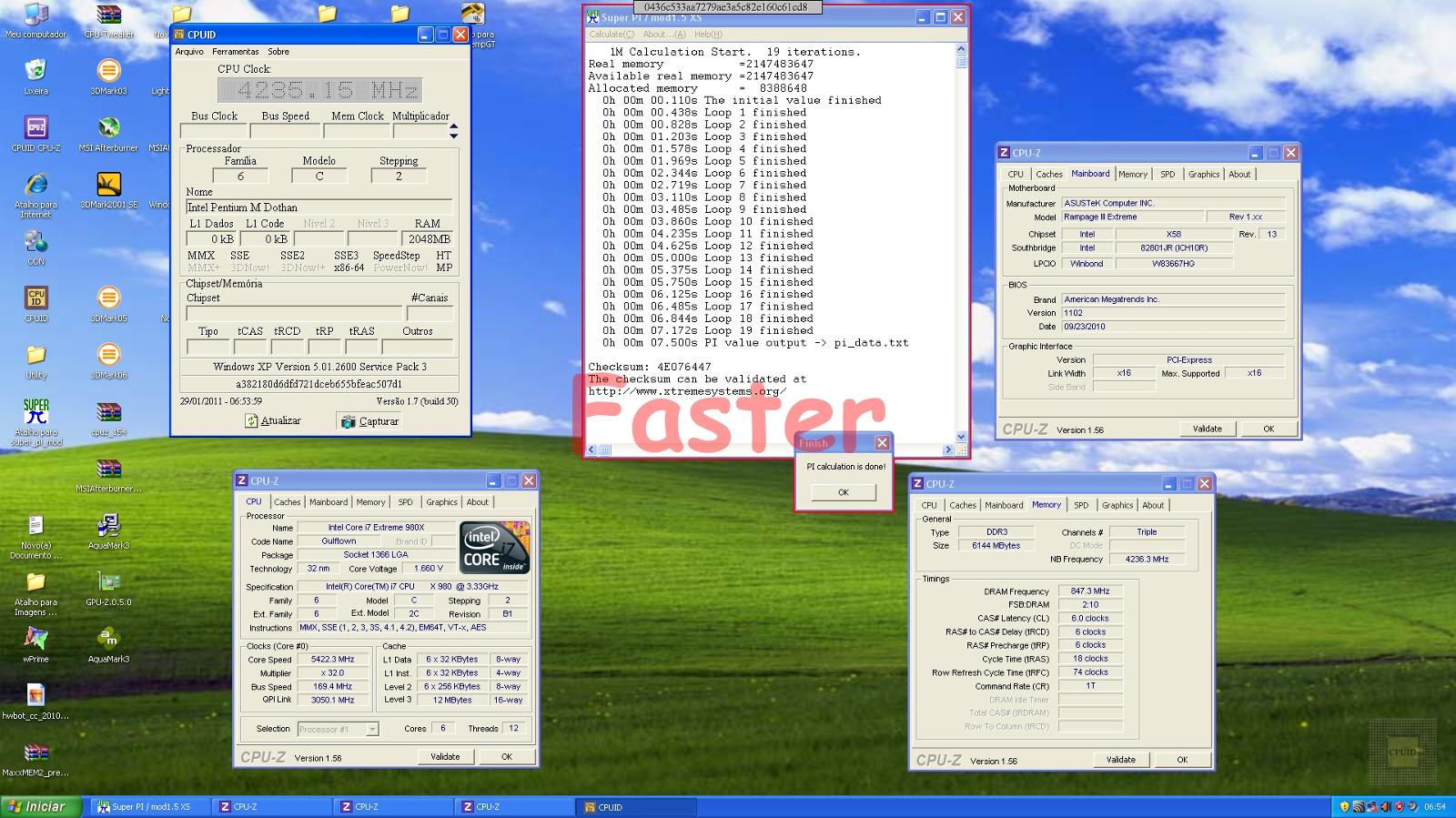Open MSIAfterburner archive icon
The image size is (1456, 818).
(x=108, y=475)
